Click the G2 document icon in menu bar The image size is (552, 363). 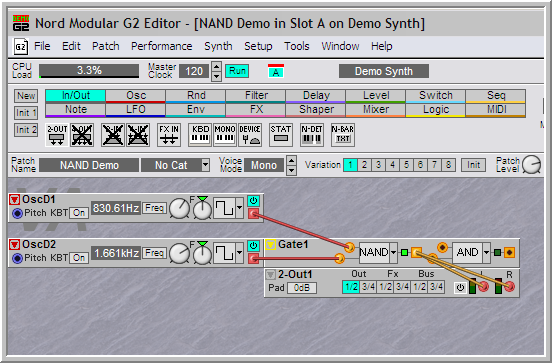pos(20,46)
